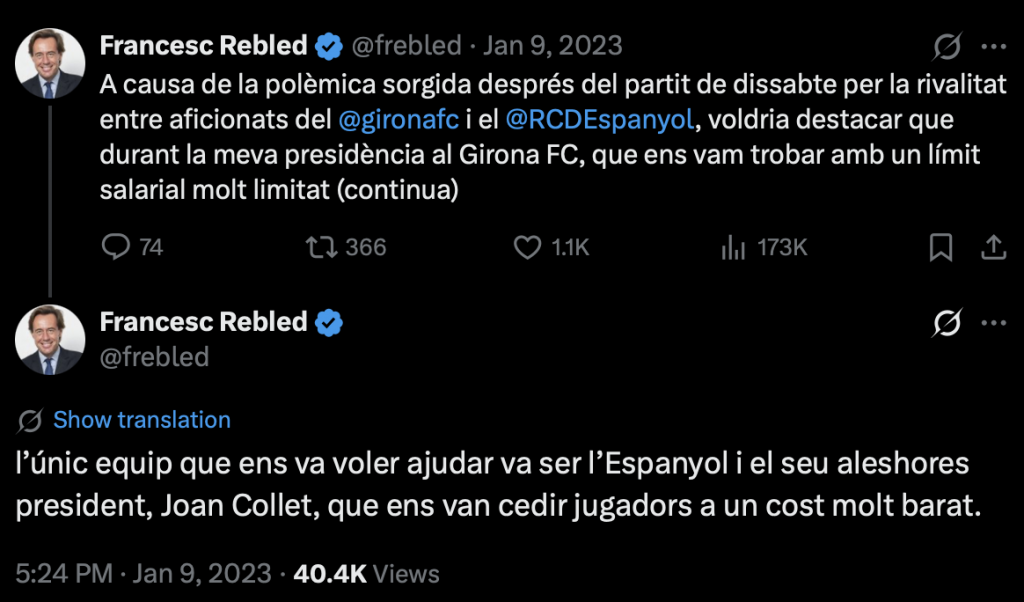The width and height of the screenshot is (1024, 602).
Task: Click the 40.4K Views count
Action: [x=367, y=573]
